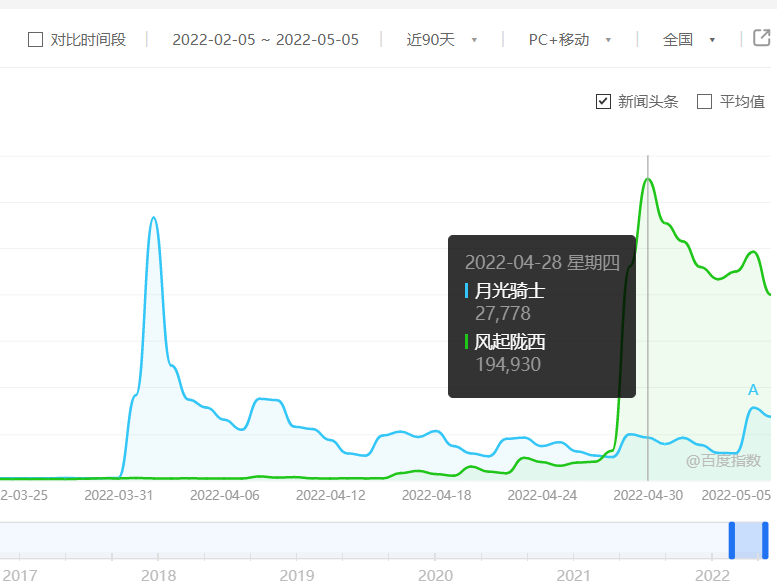The height and width of the screenshot is (588, 777).
Task: Click the x-axis label 2022-04-30
Action: [648, 495]
